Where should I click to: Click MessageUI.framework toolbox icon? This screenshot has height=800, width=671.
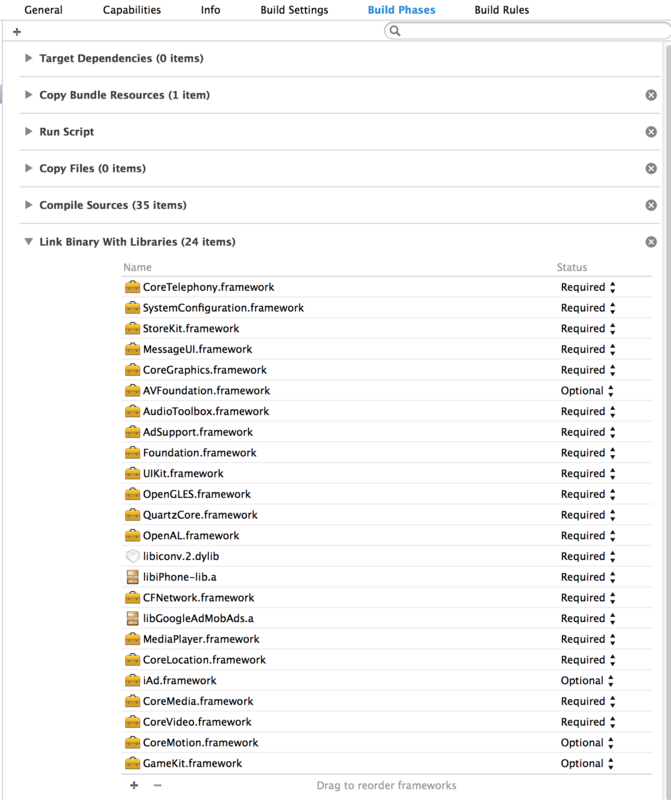pyautogui.click(x=132, y=349)
